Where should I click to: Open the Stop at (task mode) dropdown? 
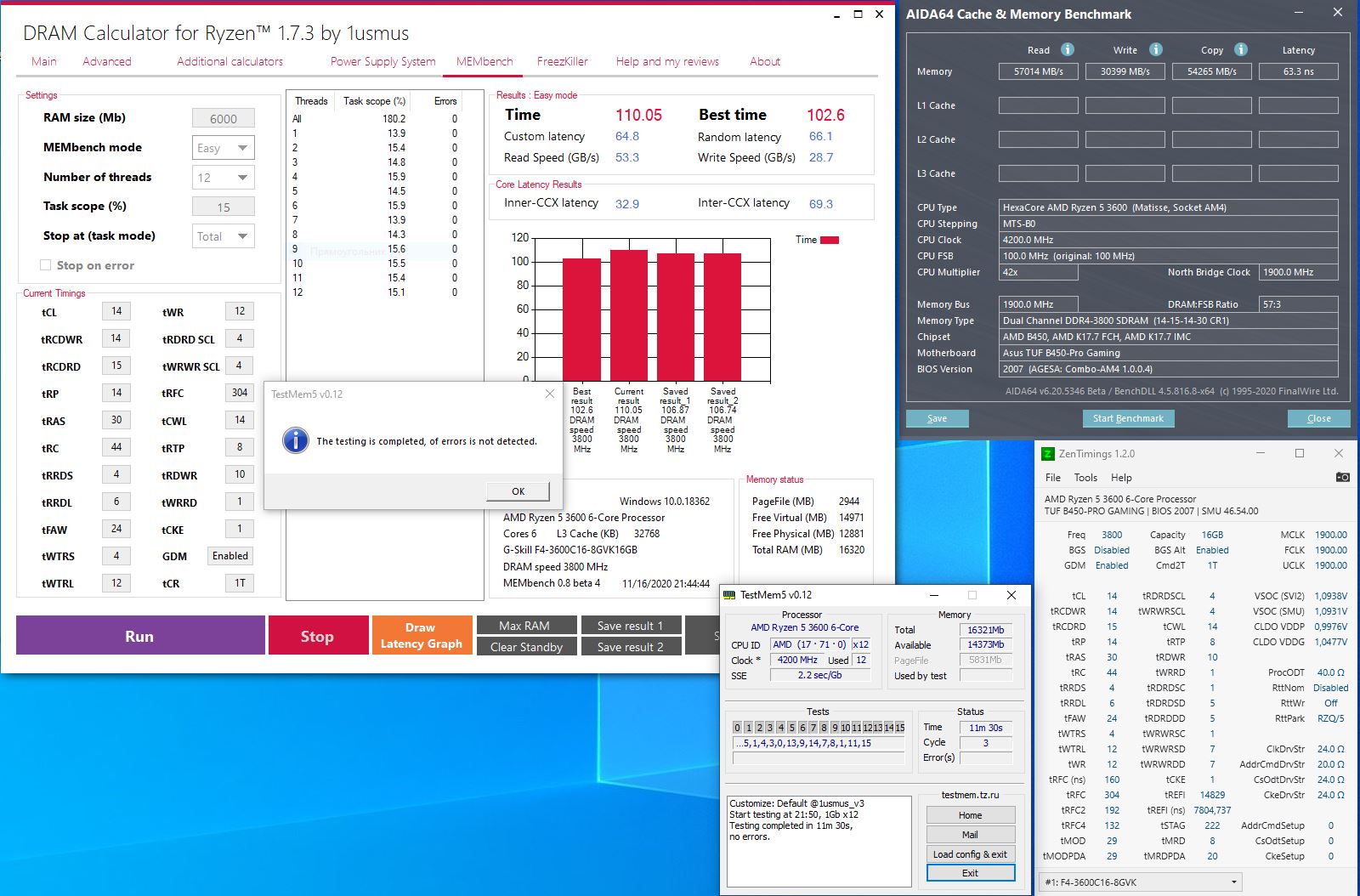click(x=224, y=236)
